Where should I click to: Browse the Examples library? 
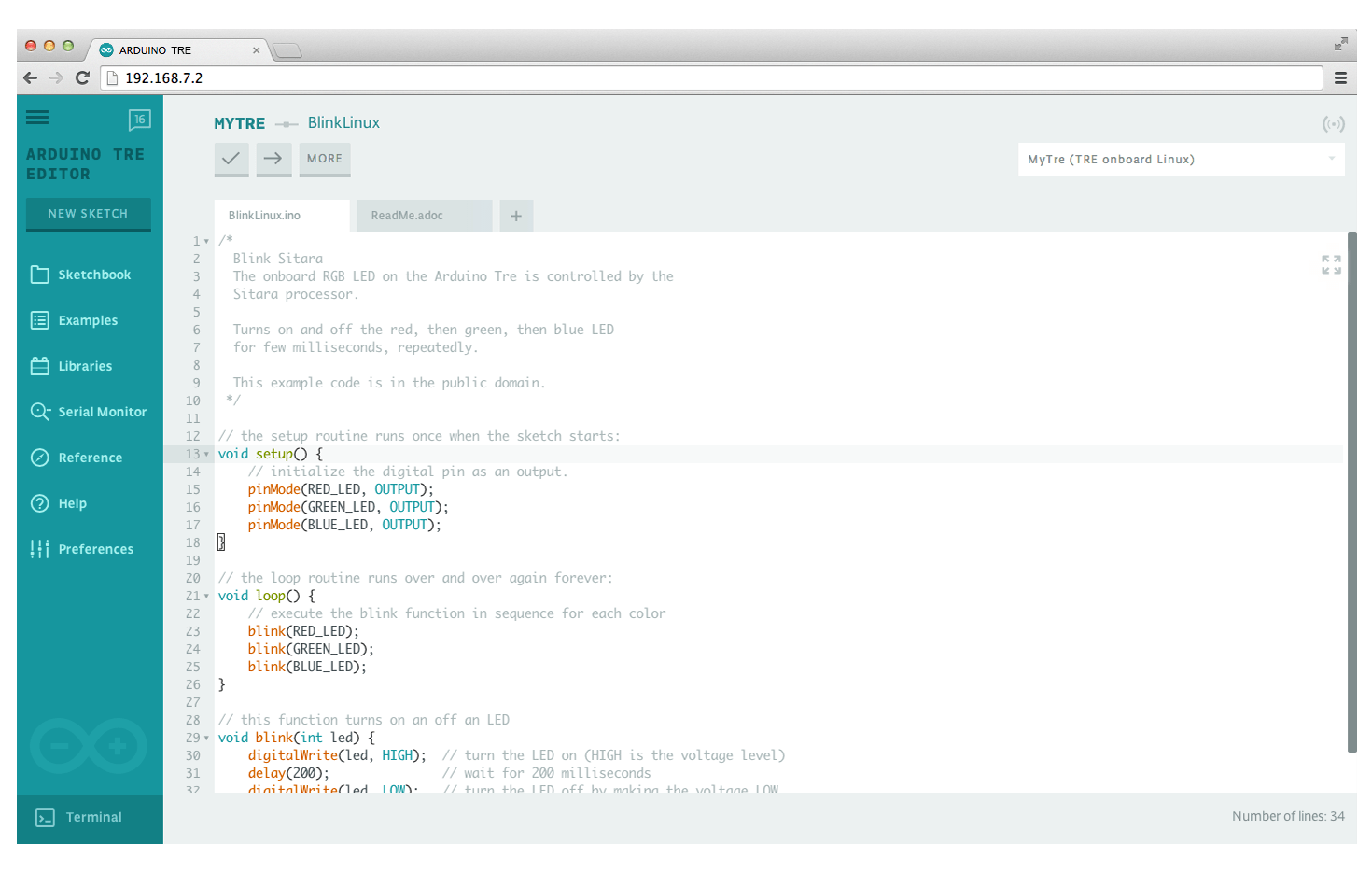(88, 319)
